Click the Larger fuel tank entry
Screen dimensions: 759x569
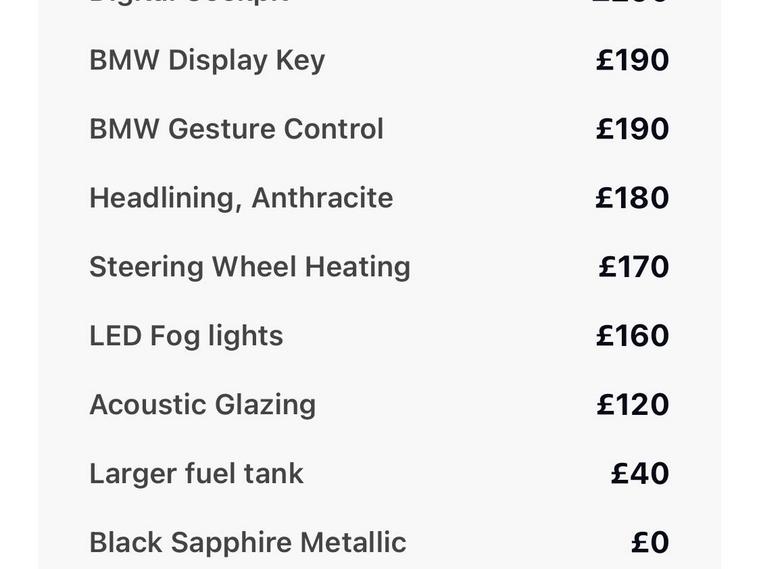(196, 474)
